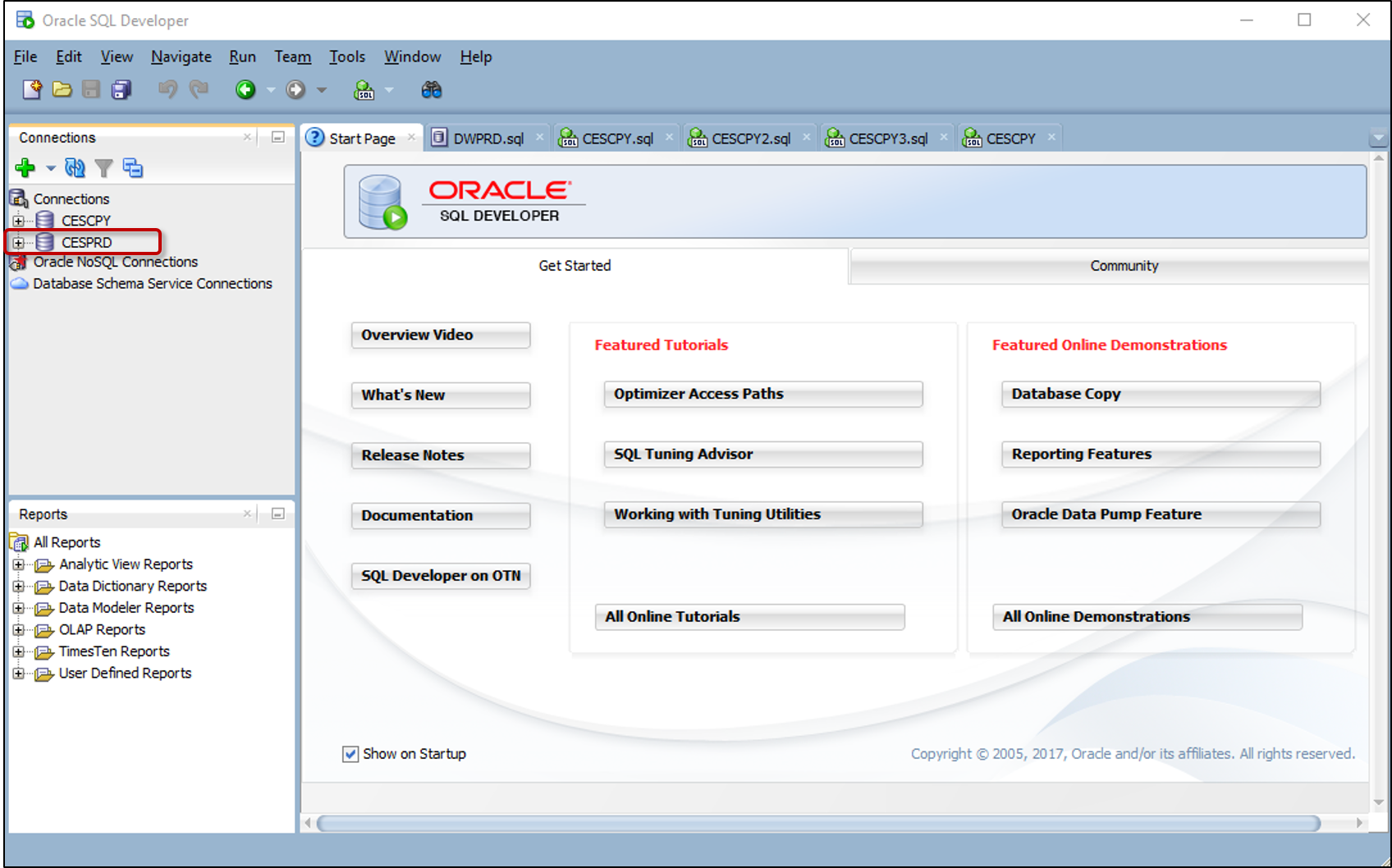Open the Release Notes button
The width and height of the screenshot is (1392, 868).
[x=441, y=455]
